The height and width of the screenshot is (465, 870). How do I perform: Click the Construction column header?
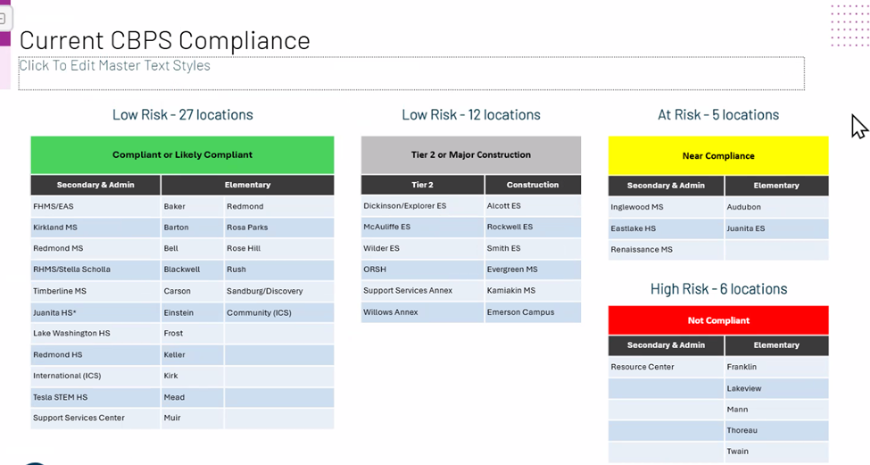[x=532, y=185]
